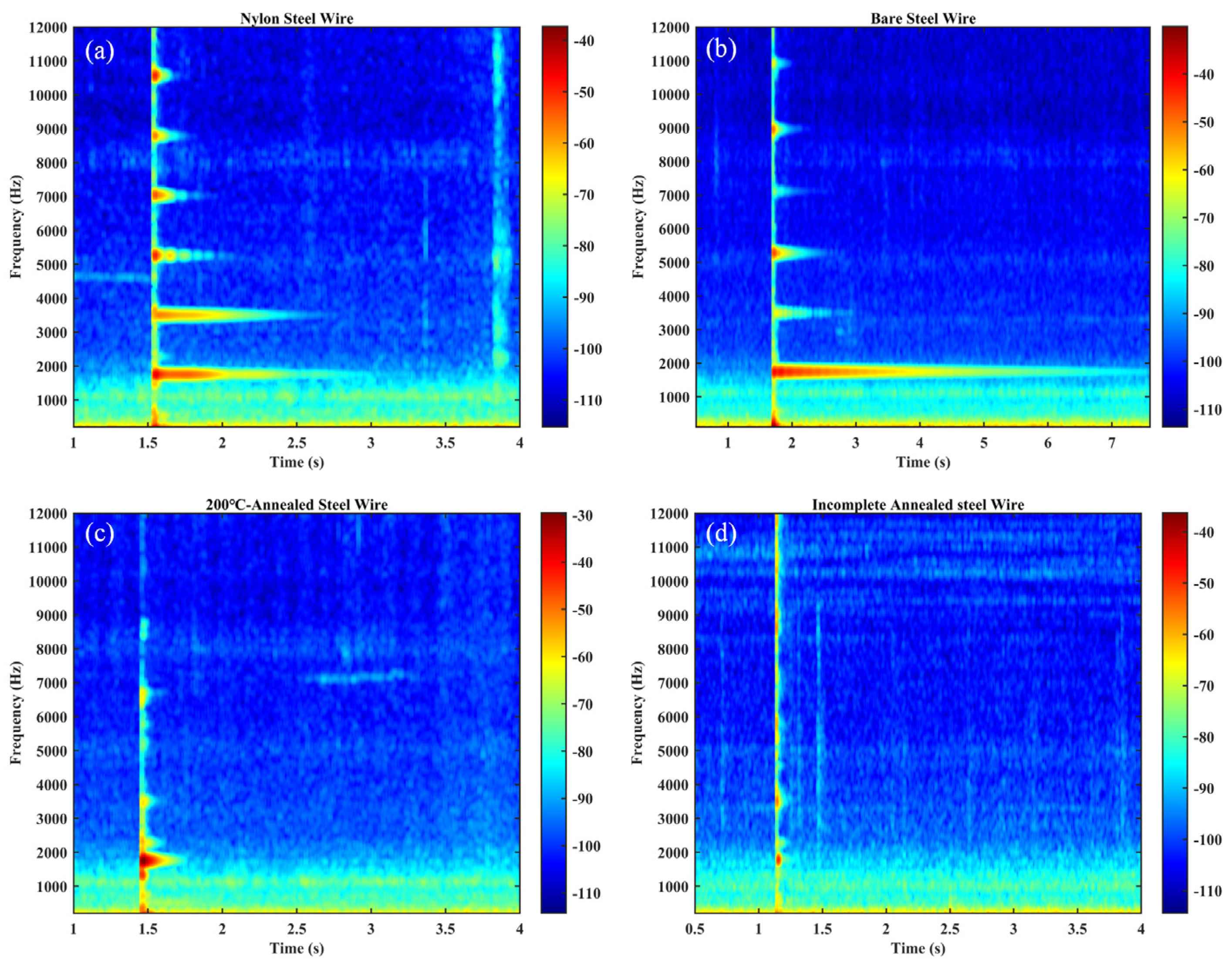Click the "Incomplete Annealed steel Wire" title

point(918,504)
